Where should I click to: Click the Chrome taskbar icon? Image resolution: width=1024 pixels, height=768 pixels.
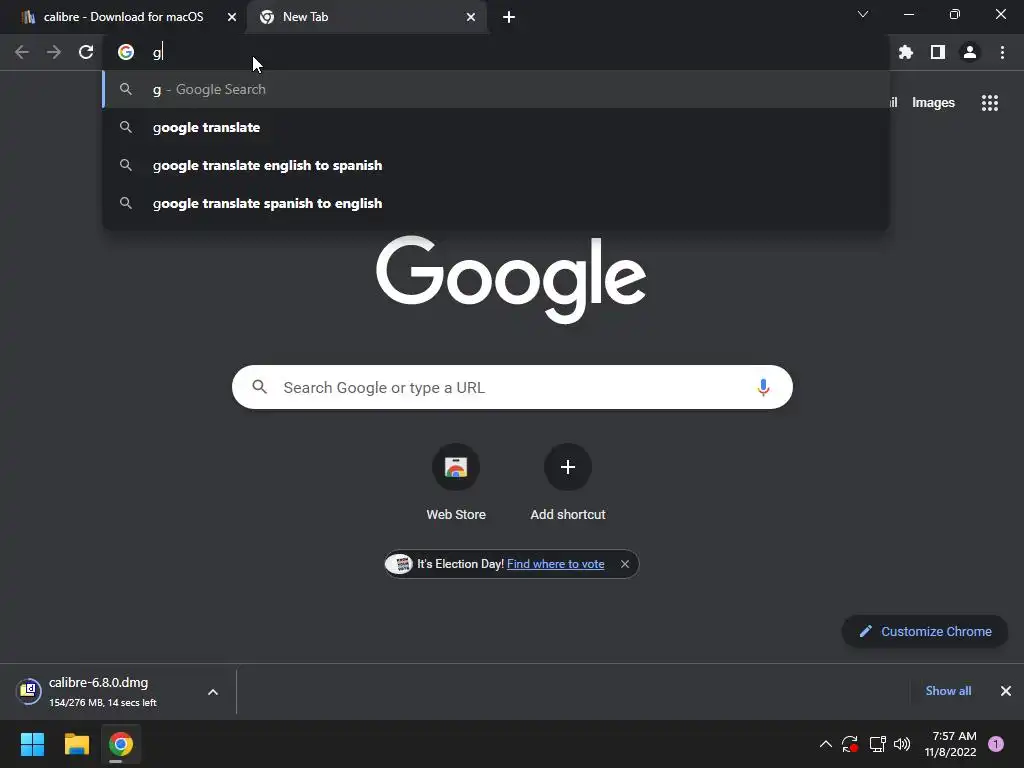[x=121, y=744]
